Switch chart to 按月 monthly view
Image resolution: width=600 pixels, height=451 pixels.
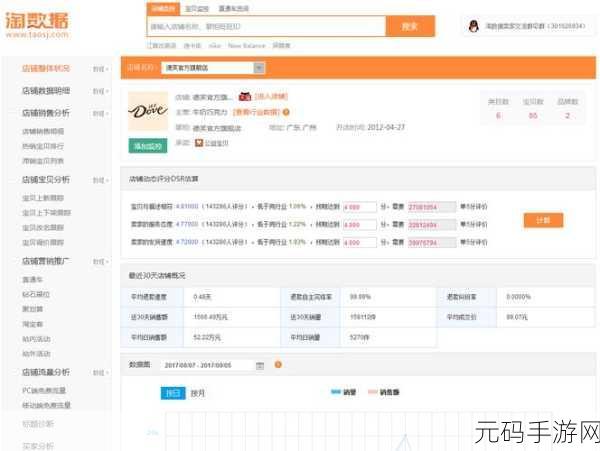tap(197, 393)
